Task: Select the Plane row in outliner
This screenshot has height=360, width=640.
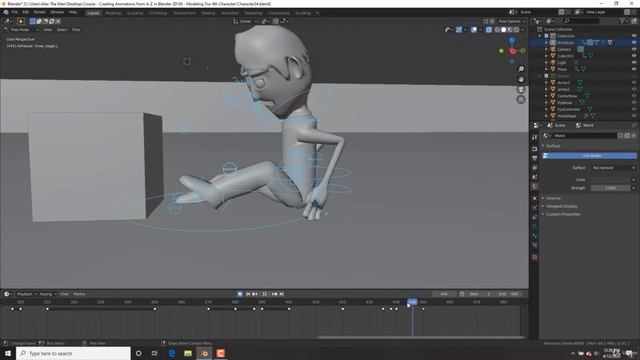Action: pyautogui.click(x=562, y=69)
